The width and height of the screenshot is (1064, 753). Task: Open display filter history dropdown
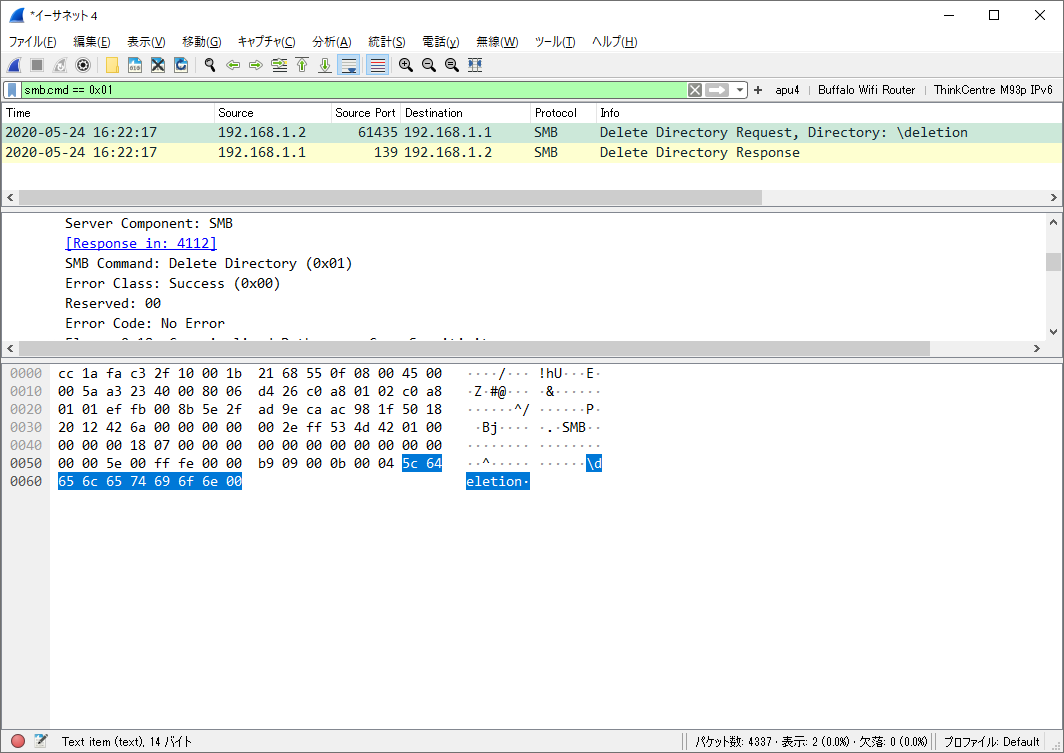(x=740, y=90)
